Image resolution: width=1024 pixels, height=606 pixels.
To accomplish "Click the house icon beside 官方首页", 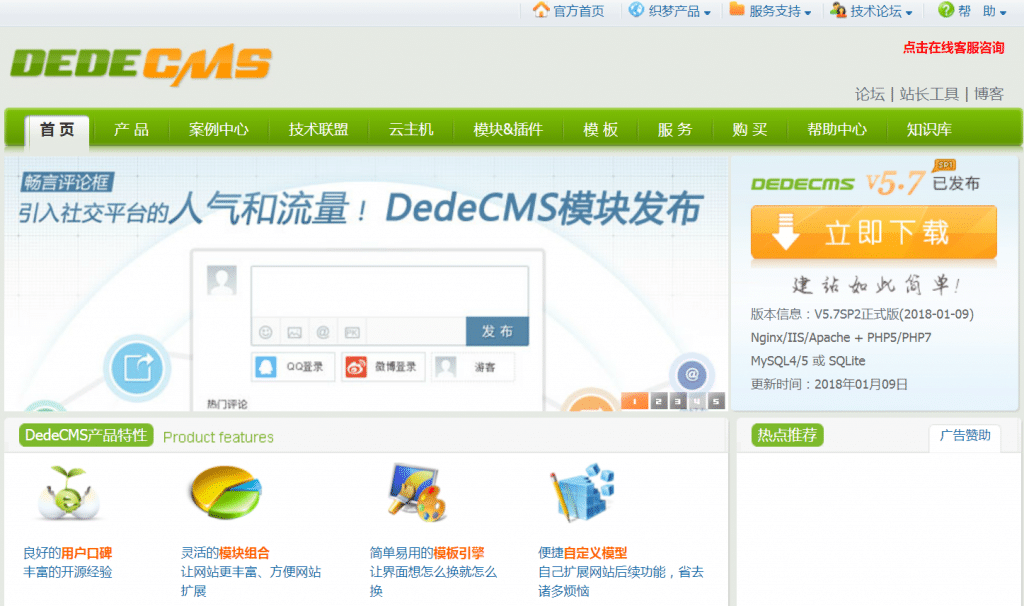I will [x=541, y=11].
